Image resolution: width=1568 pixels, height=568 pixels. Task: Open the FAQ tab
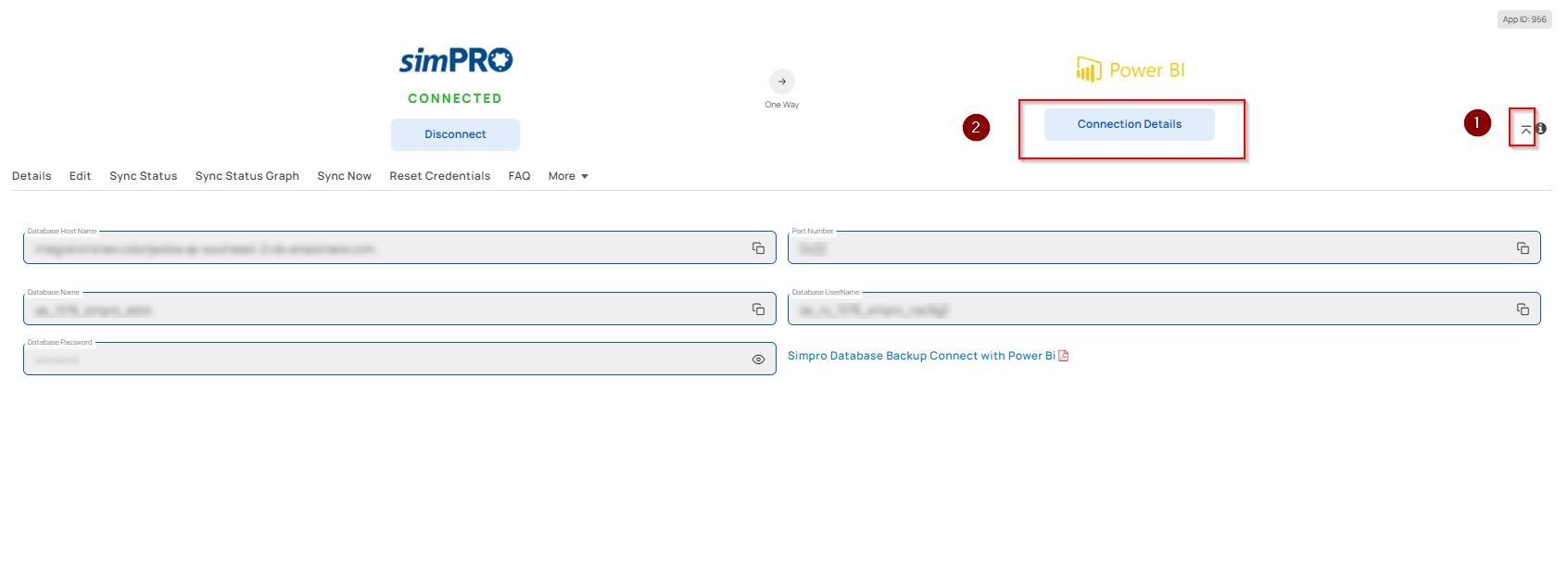(x=520, y=176)
